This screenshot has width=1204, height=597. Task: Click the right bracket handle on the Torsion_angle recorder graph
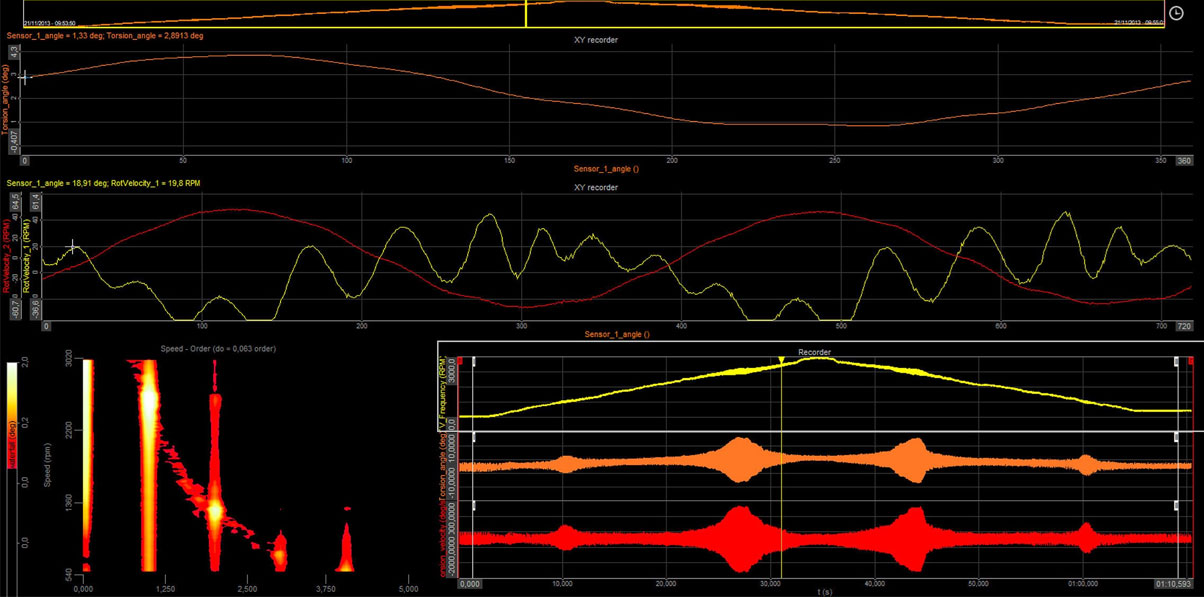(x=1177, y=437)
